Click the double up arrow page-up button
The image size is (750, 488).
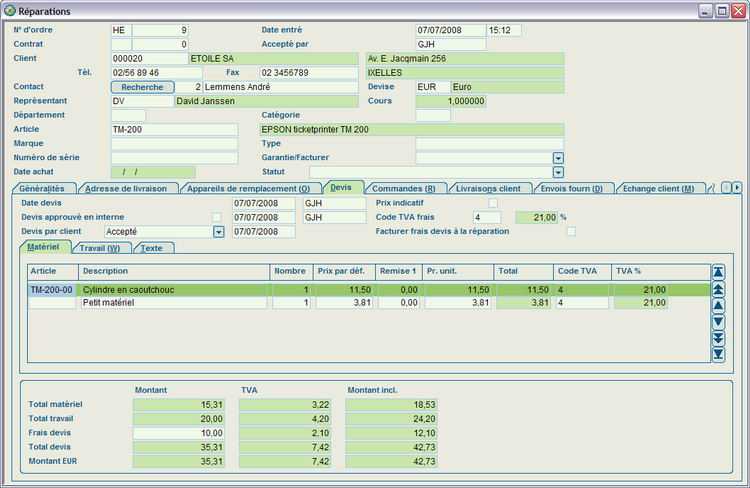718,288
